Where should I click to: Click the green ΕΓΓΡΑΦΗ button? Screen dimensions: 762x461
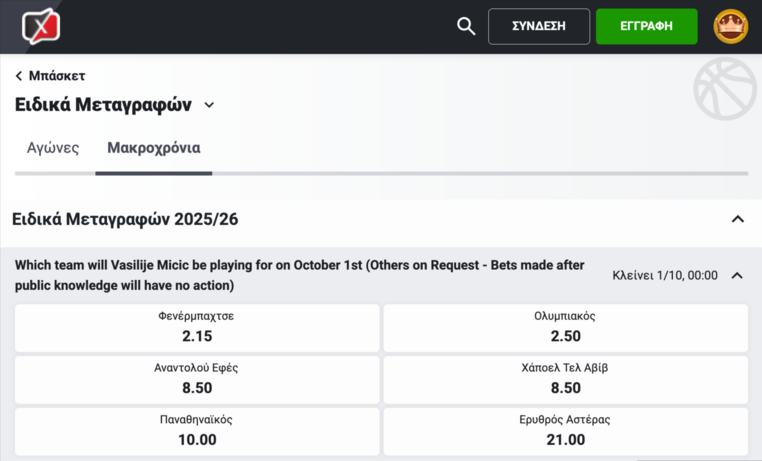(x=646, y=26)
